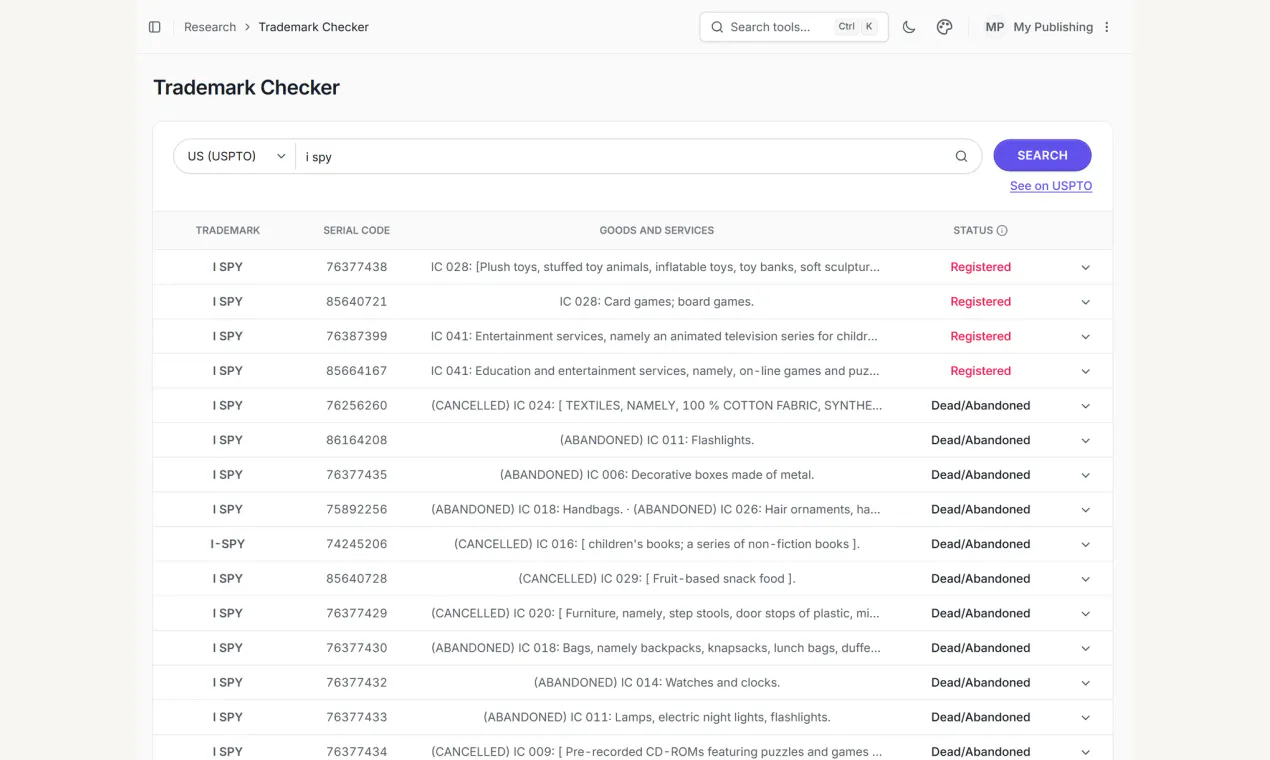
Task: Click the Serial Code column header
Action: point(357,230)
